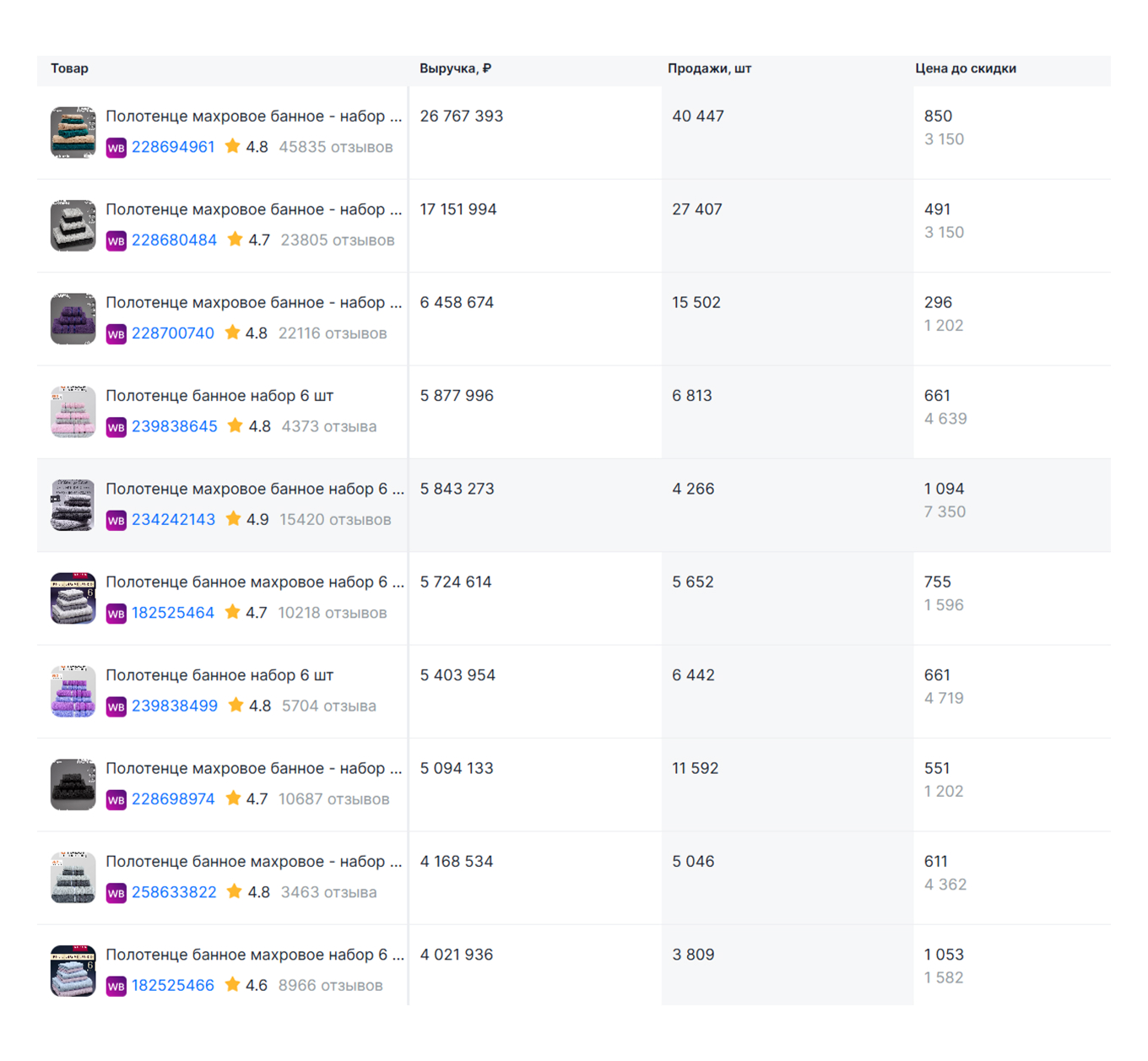Click star rating icon for 228680484
1148x1061 pixels.
[236, 240]
